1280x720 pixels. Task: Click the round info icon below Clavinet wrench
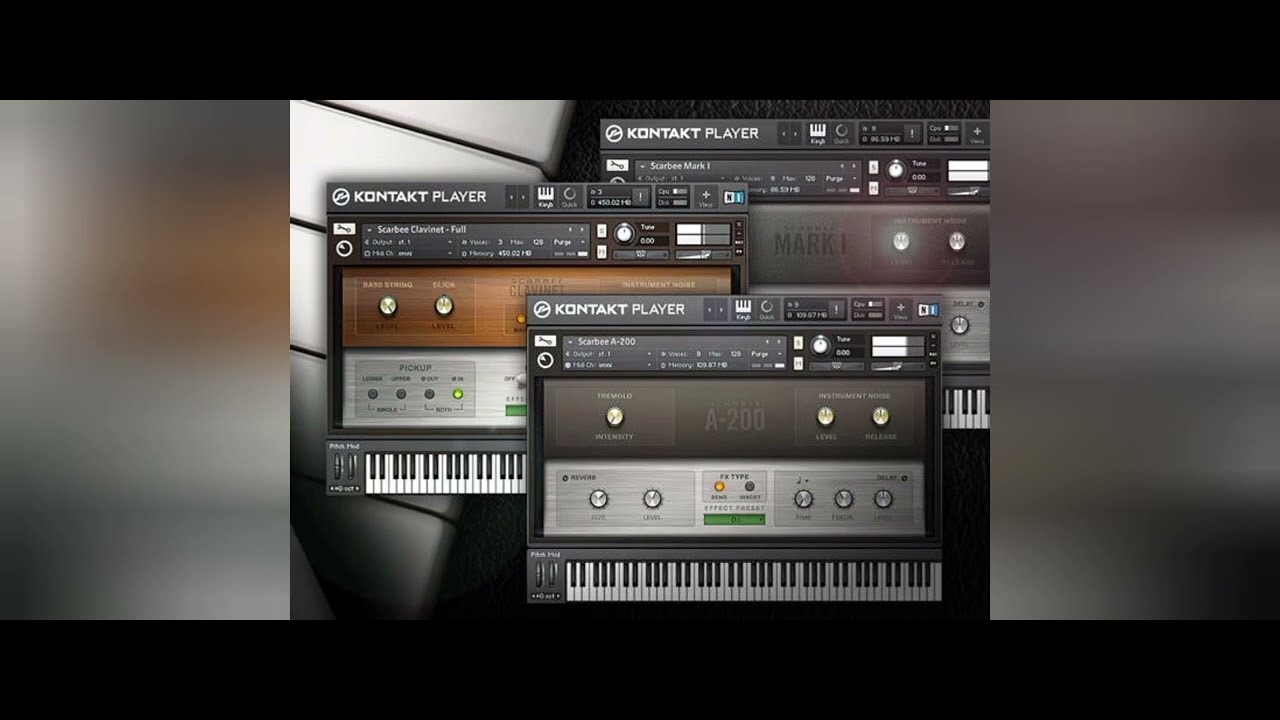tap(343, 247)
